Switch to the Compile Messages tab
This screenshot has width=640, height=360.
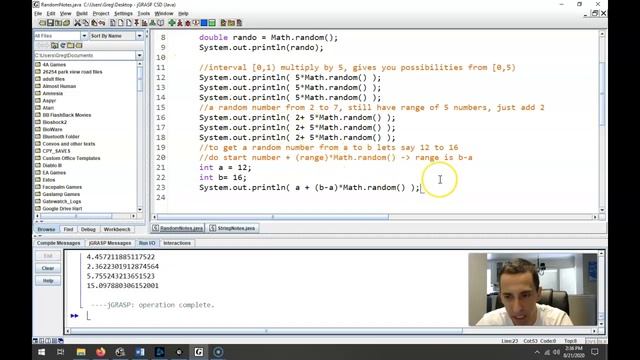[58, 243]
